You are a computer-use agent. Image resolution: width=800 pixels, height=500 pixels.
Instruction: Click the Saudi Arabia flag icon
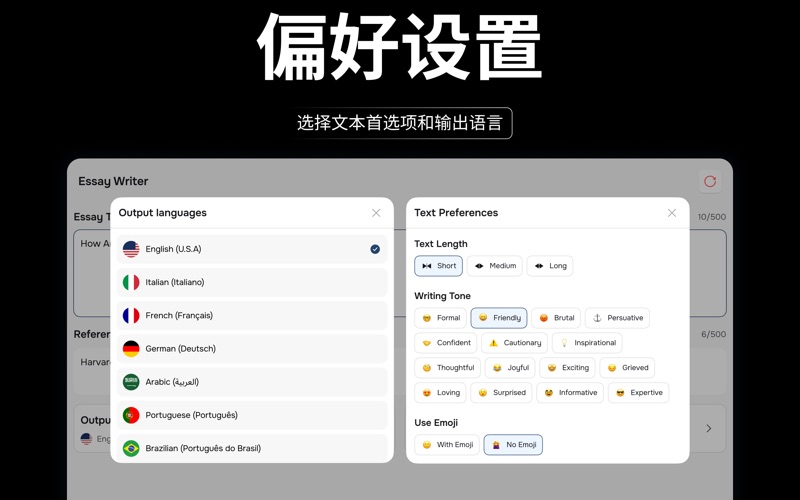pyautogui.click(x=131, y=382)
